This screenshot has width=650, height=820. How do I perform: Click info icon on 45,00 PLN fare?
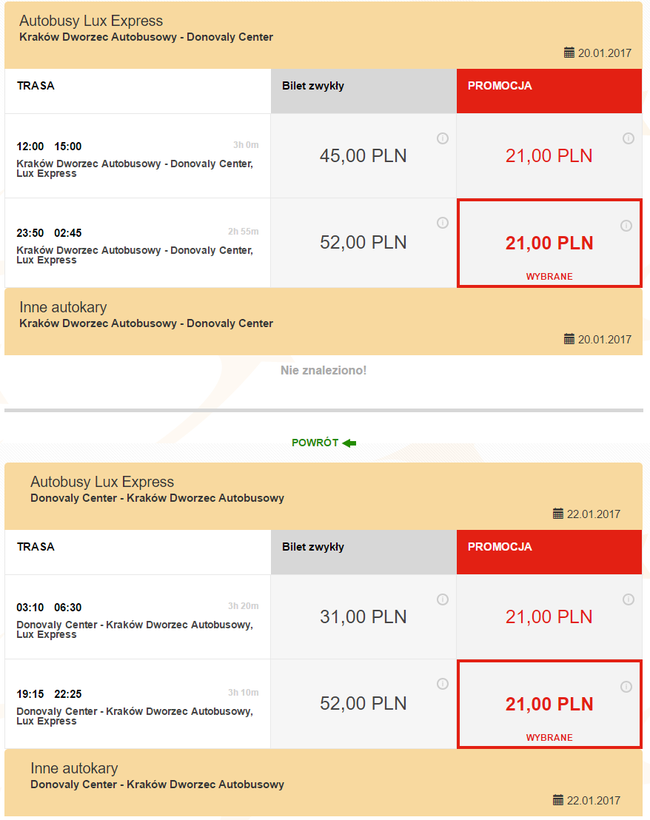pos(442,138)
